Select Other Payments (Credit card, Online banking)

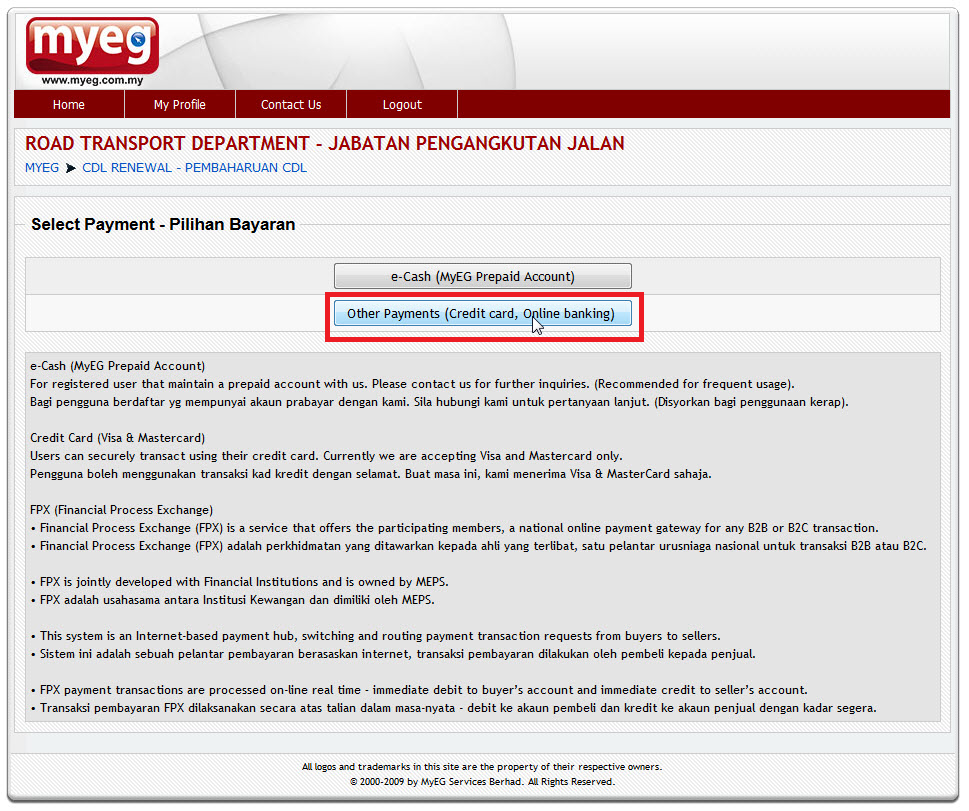(x=481, y=314)
